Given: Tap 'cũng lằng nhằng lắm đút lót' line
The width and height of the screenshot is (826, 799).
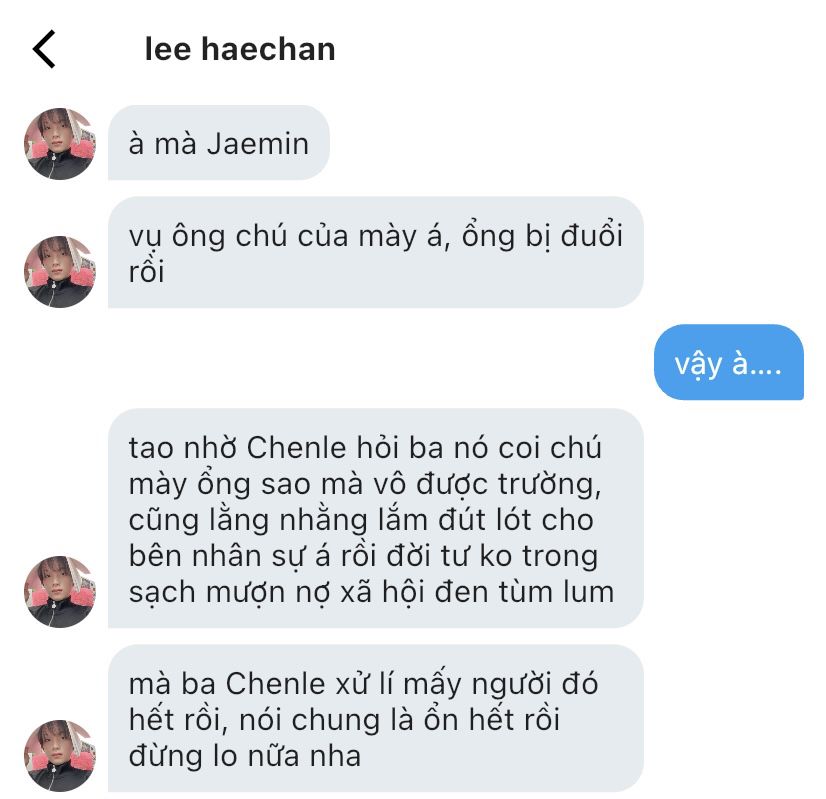Looking at the screenshot, I should 361,520.
